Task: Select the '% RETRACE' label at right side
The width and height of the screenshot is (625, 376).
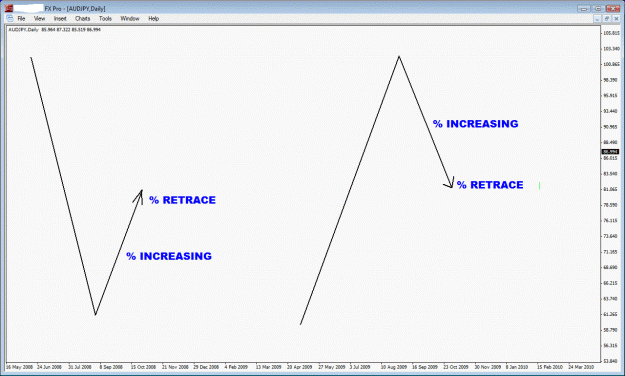Action: pyautogui.click(x=490, y=185)
